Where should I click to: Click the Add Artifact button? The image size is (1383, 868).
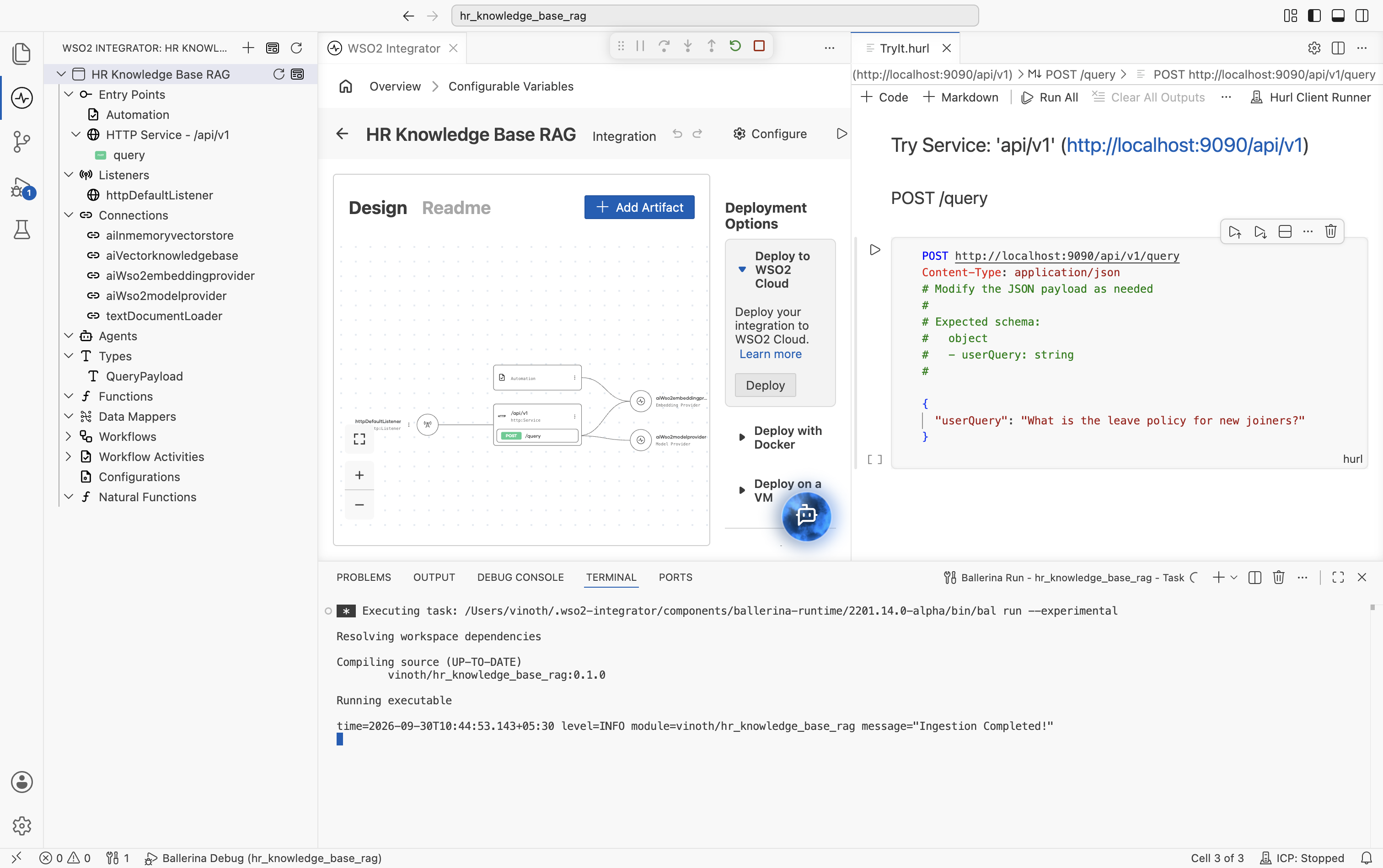pyautogui.click(x=639, y=207)
